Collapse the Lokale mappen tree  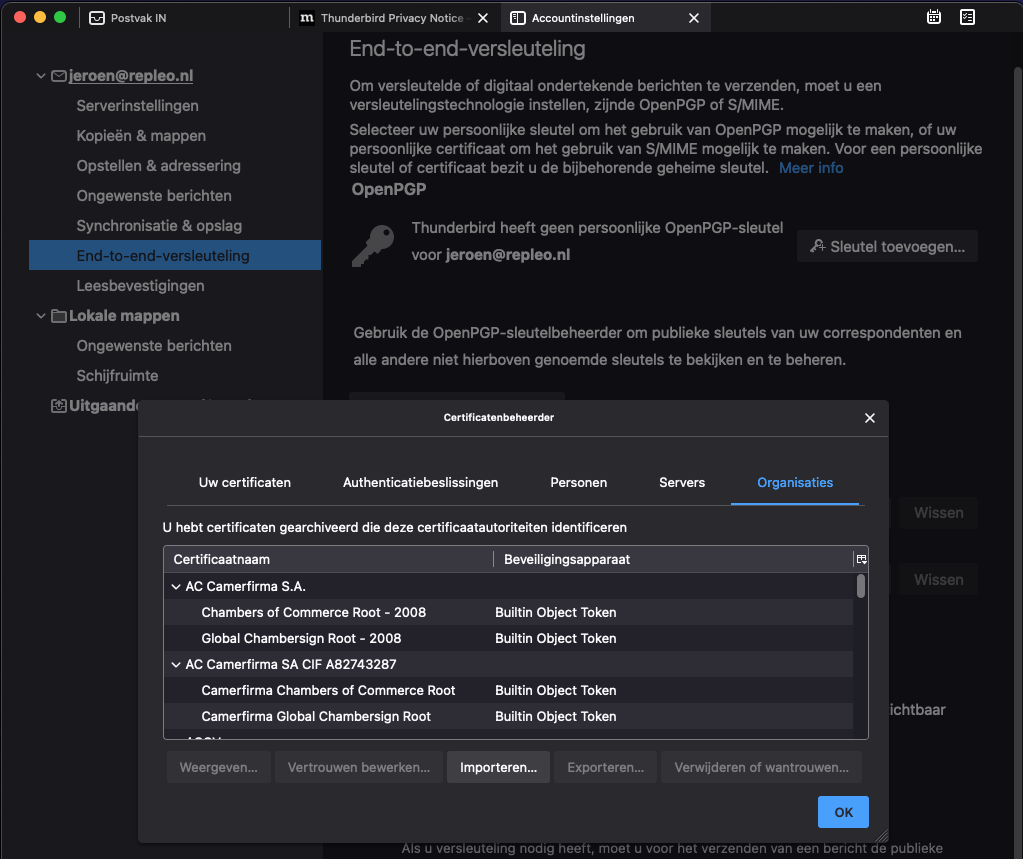pos(40,316)
